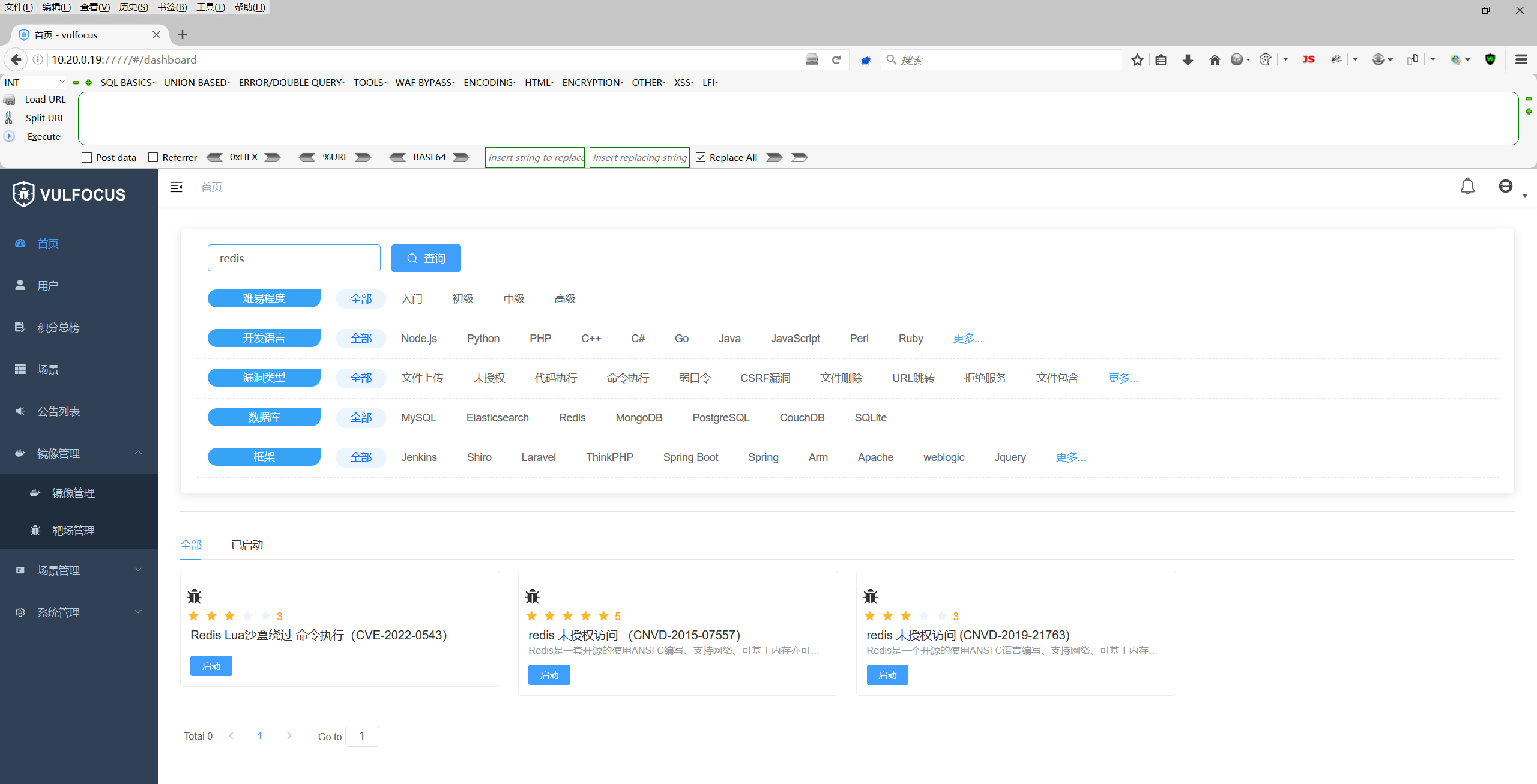
Task: Click the redis search input field
Action: 294,258
